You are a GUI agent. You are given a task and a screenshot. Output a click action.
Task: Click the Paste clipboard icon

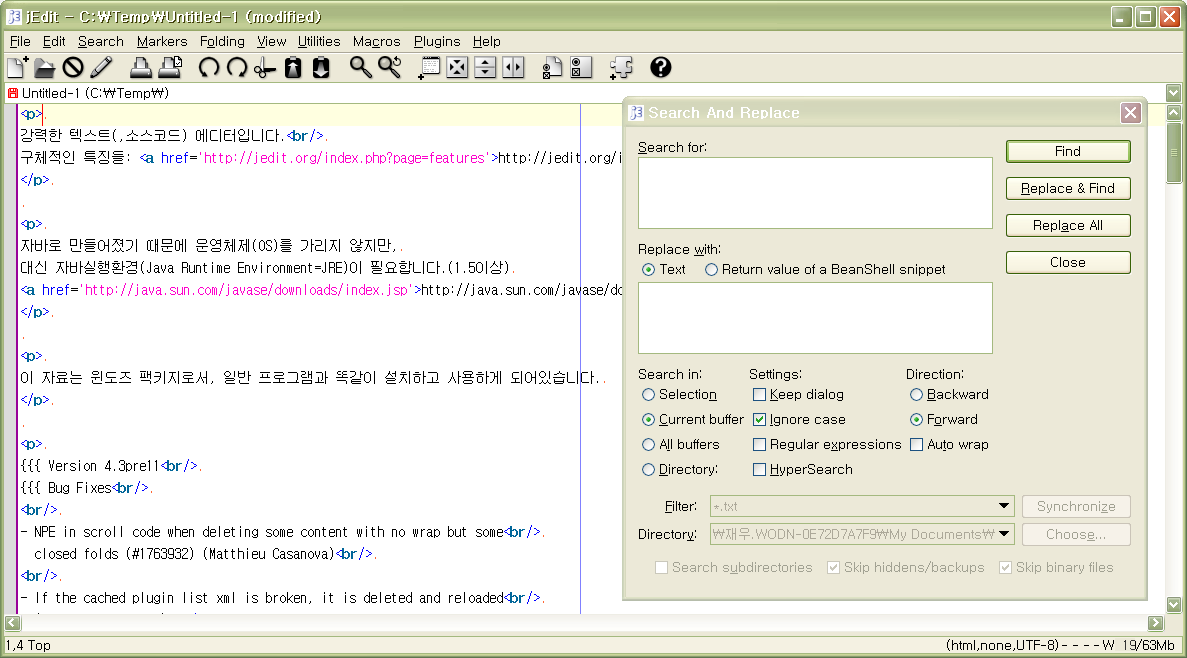321,67
